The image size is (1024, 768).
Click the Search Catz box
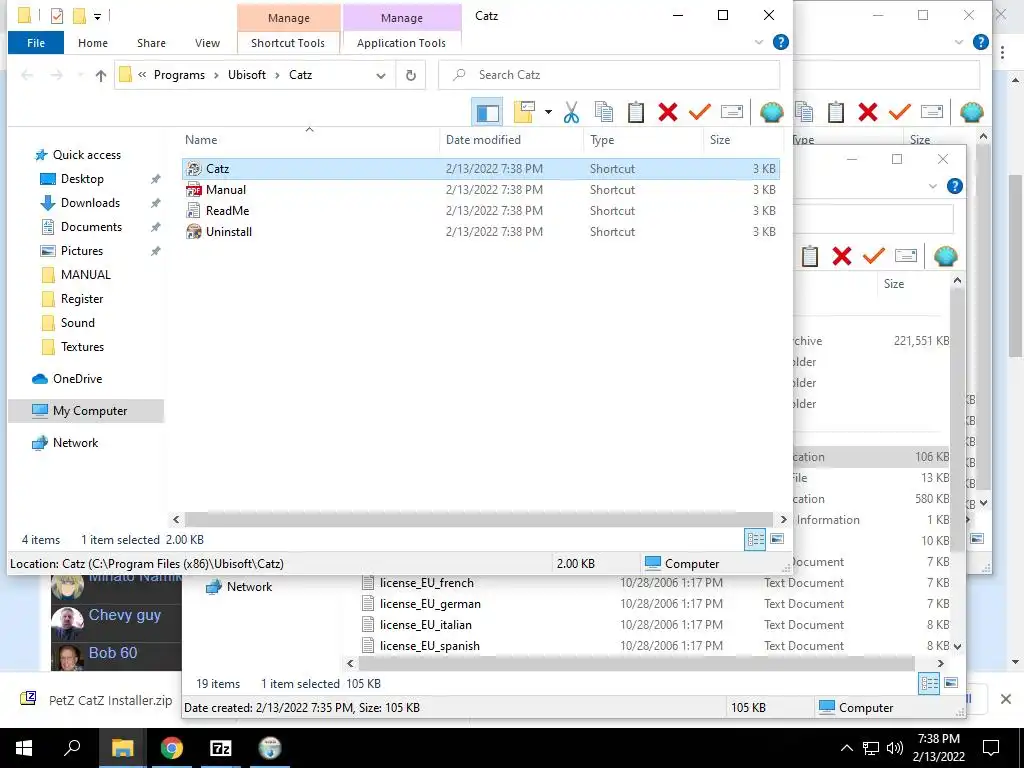[x=609, y=75]
